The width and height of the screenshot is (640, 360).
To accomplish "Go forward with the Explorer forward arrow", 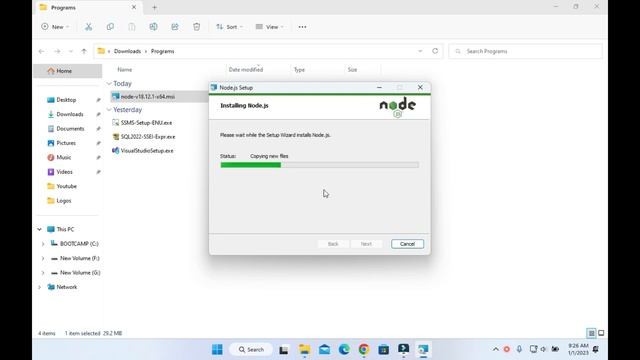I will (57, 51).
